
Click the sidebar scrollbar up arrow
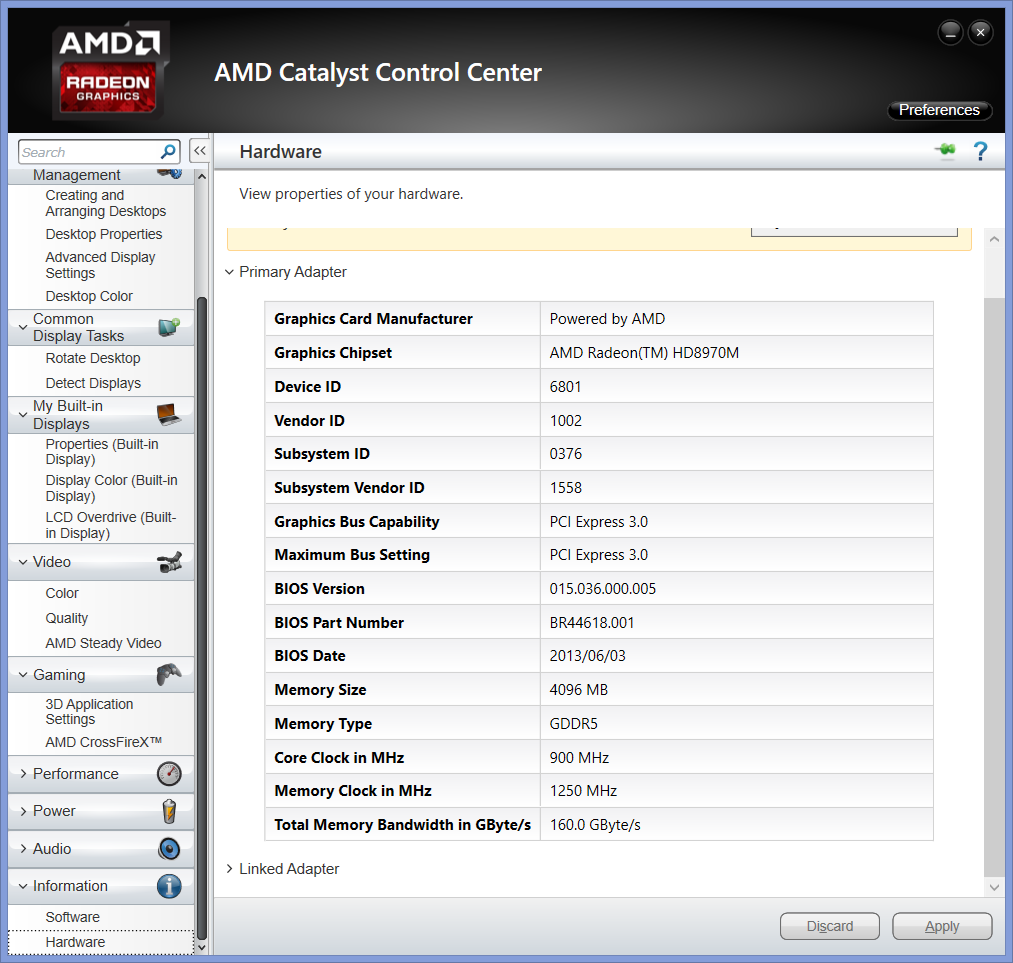coord(202,176)
